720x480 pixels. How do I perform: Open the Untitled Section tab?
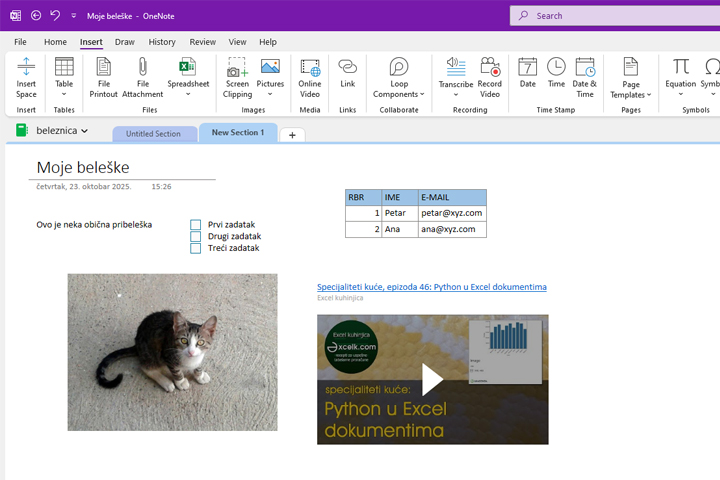(153, 134)
